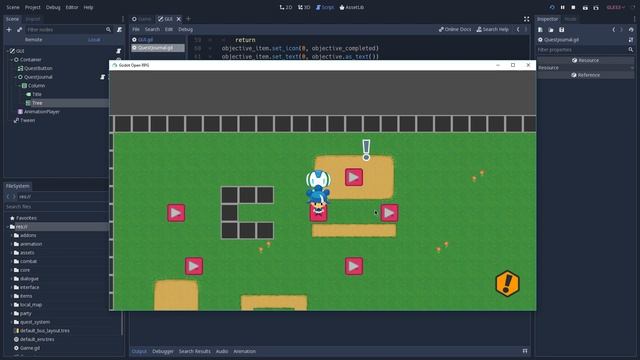Open the script editor File menu

pos(136,29)
